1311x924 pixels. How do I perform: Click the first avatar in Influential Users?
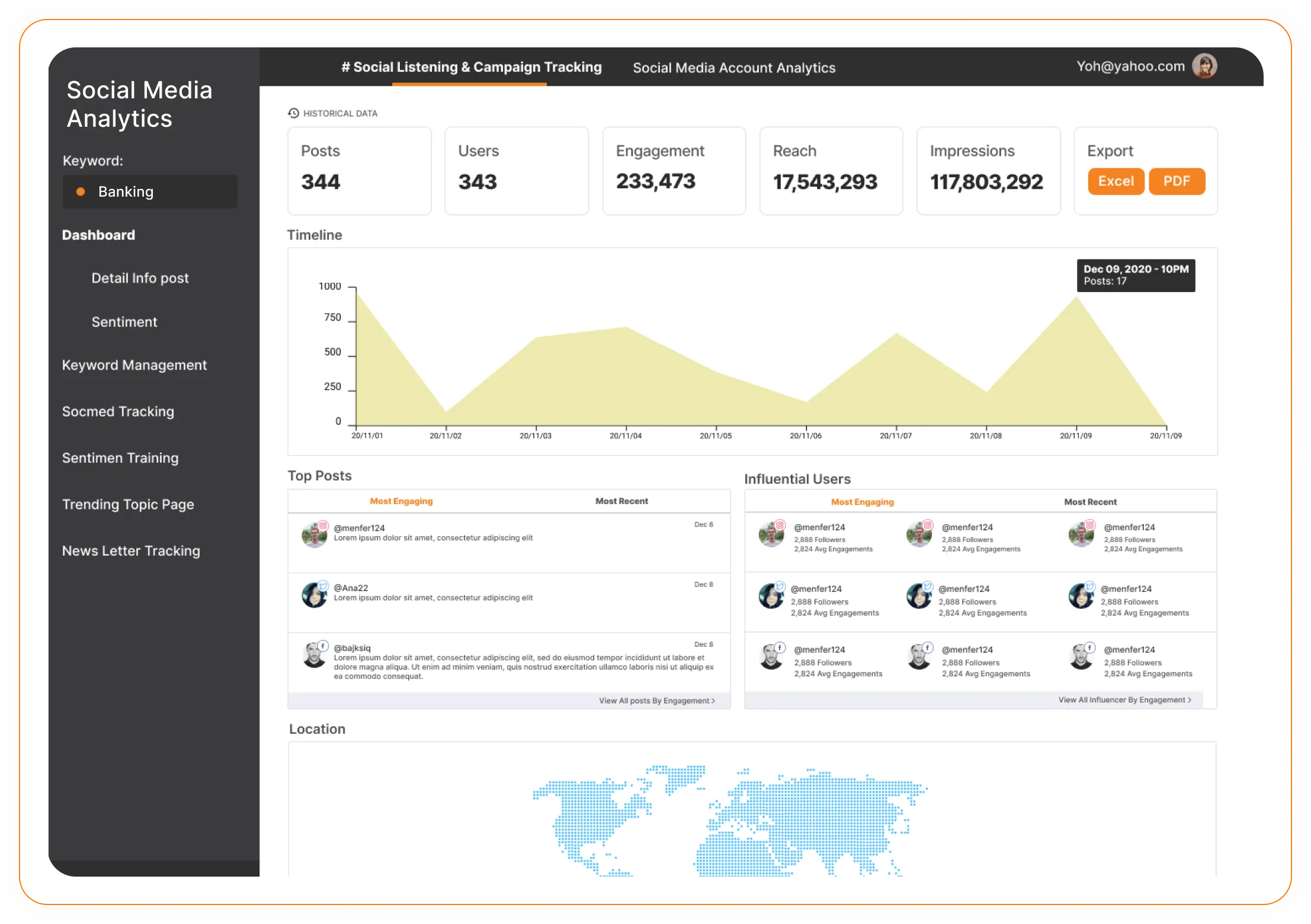[x=771, y=535]
